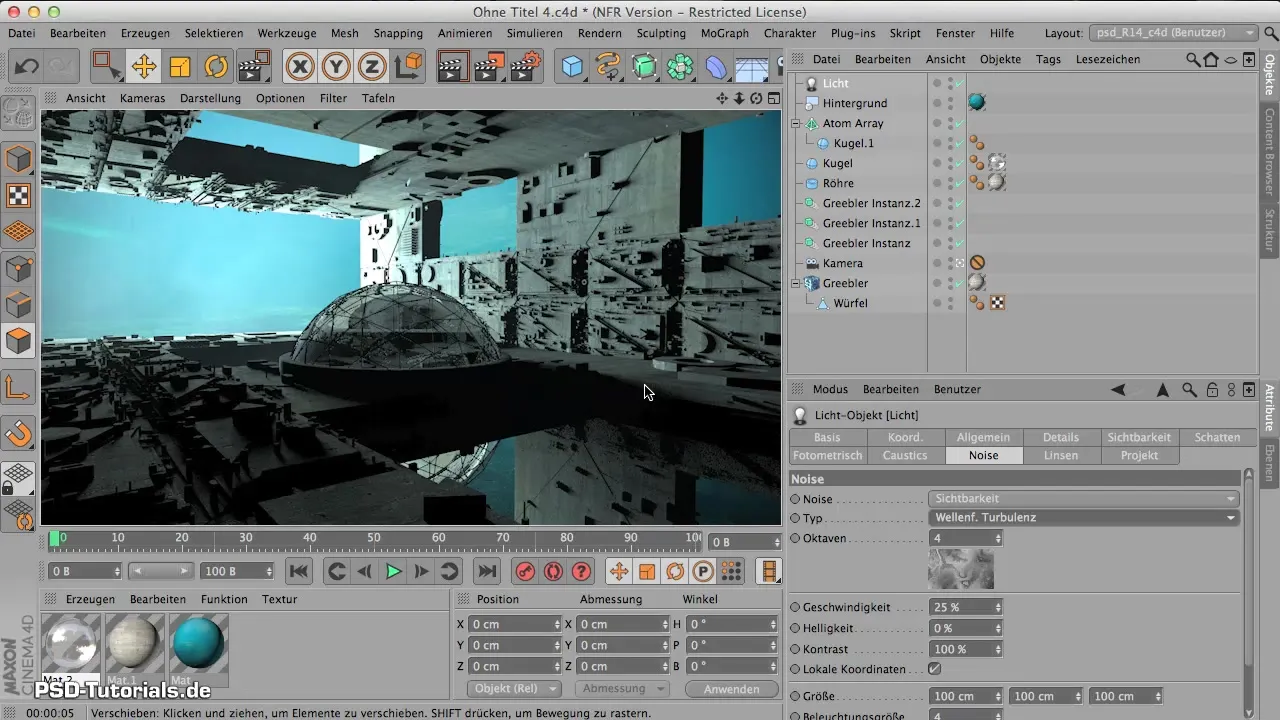Screen dimensions: 1280x720
Task: Open the Content Browser side tab
Action: click(1269, 150)
